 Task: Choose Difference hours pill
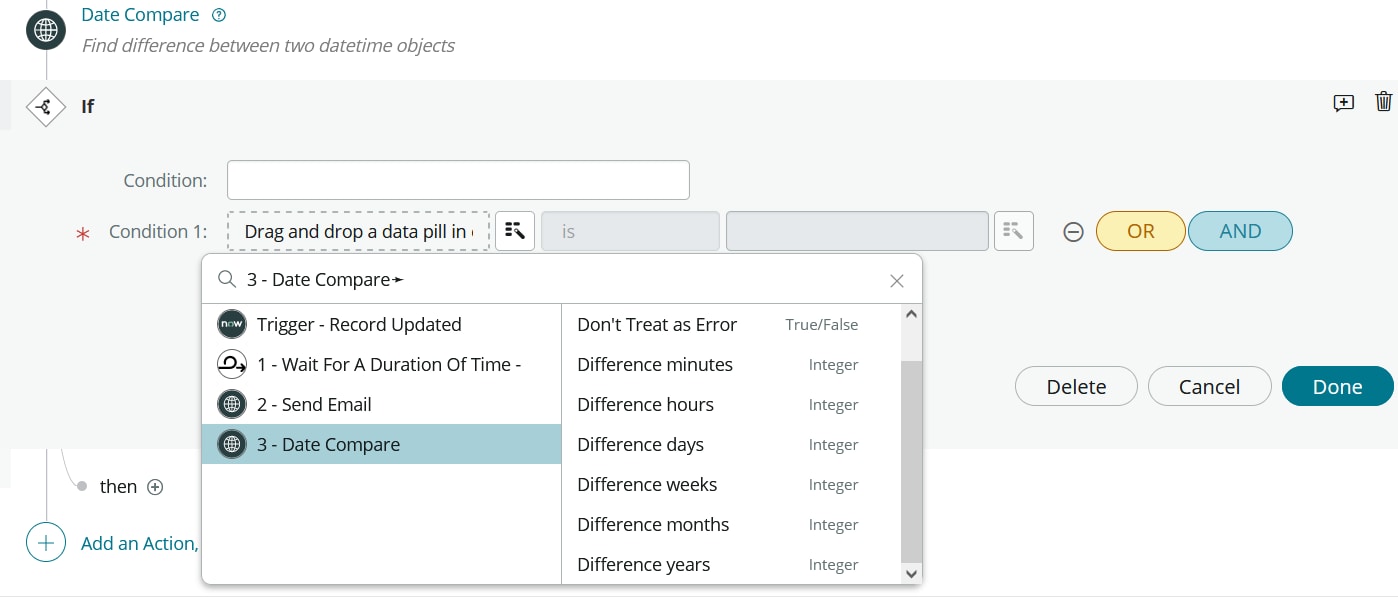pyautogui.click(x=646, y=405)
